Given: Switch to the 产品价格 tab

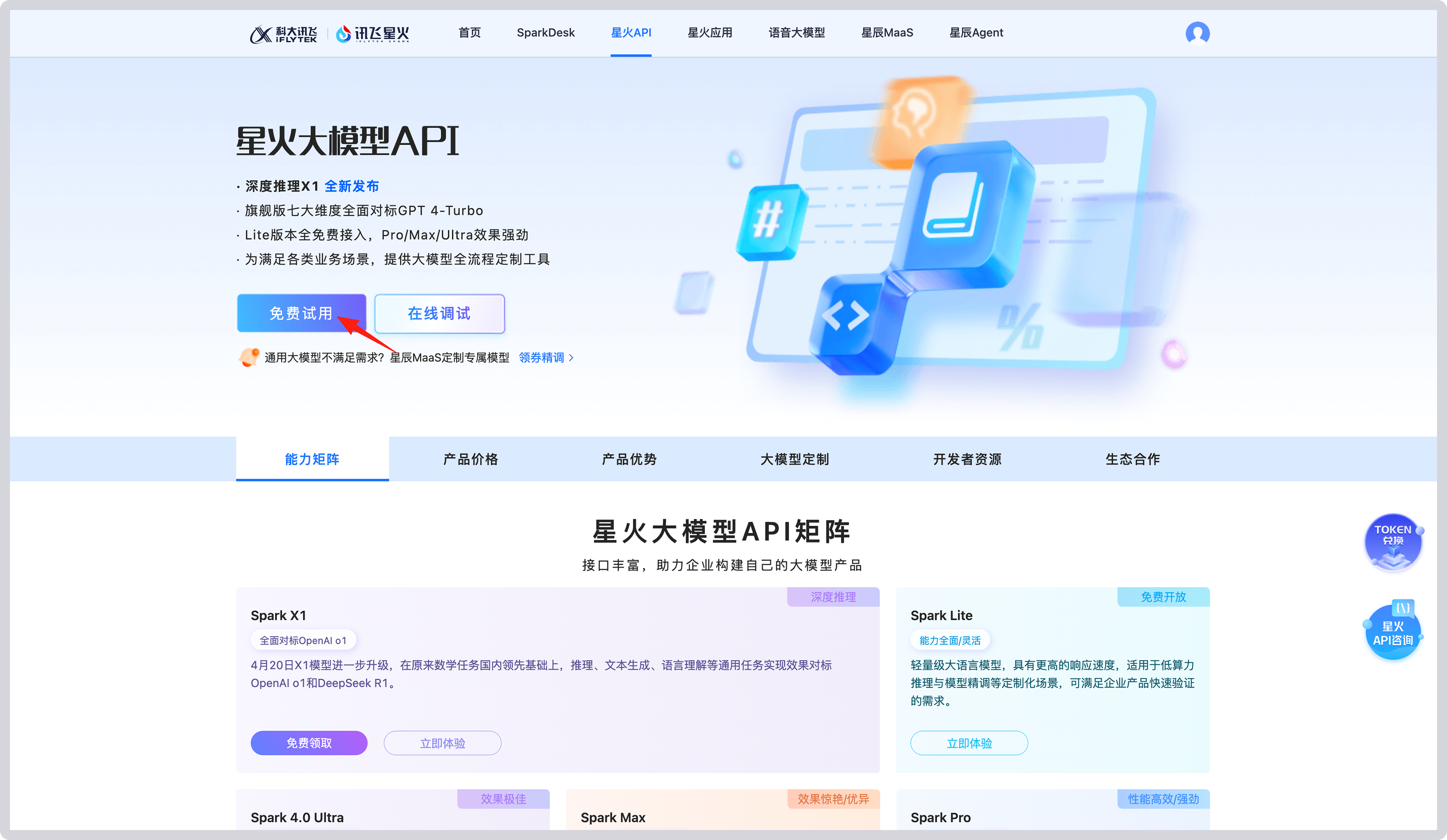Looking at the screenshot, I should [x=470, y=459].
